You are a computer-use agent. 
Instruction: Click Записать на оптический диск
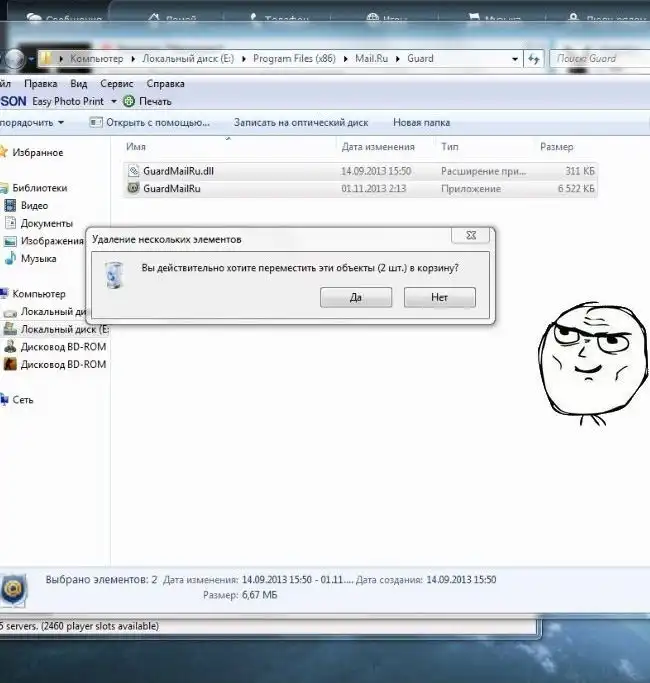click(x=300, y=123)
